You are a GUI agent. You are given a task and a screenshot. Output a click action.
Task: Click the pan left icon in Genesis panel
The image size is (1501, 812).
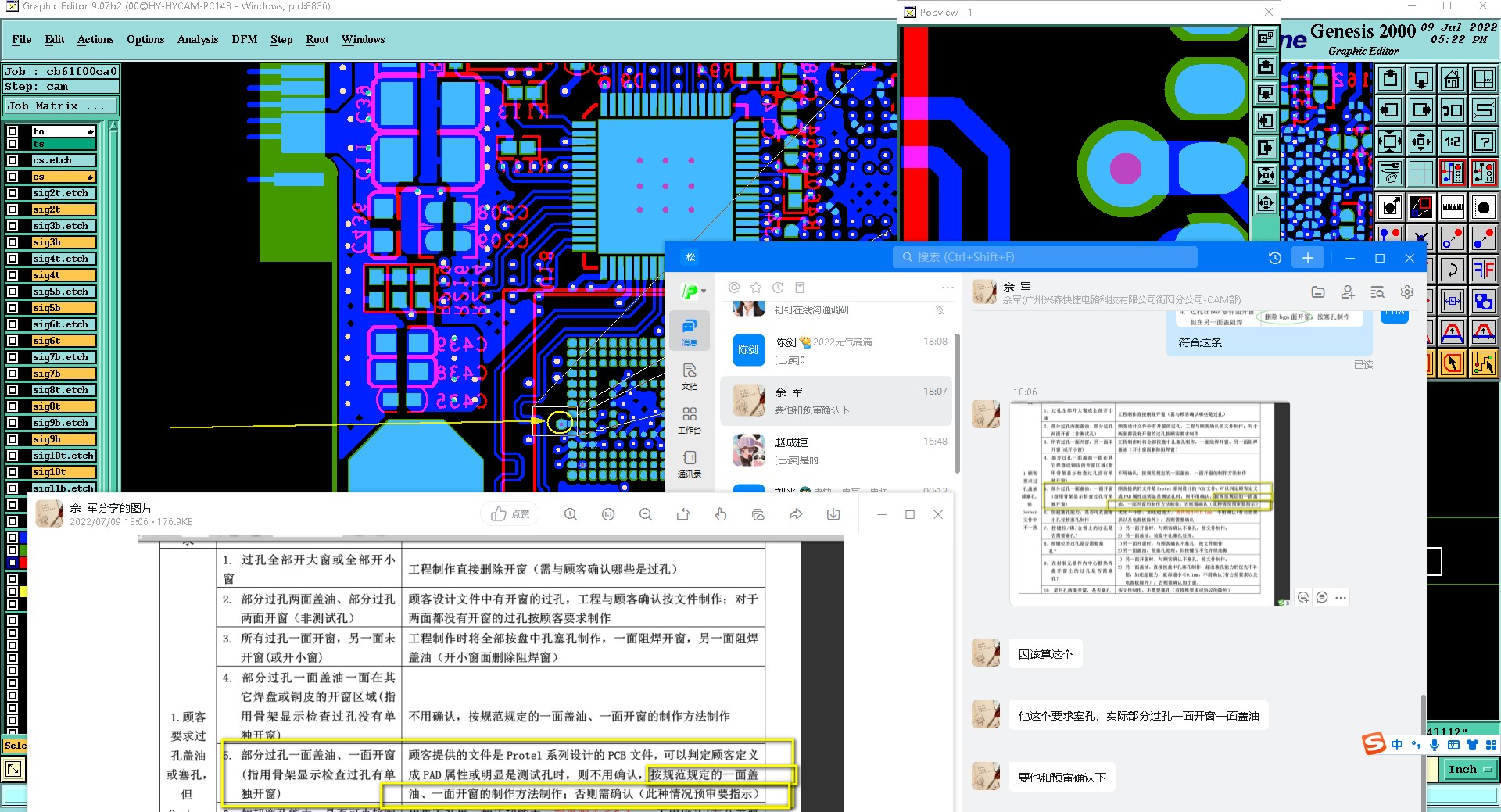1390,110
